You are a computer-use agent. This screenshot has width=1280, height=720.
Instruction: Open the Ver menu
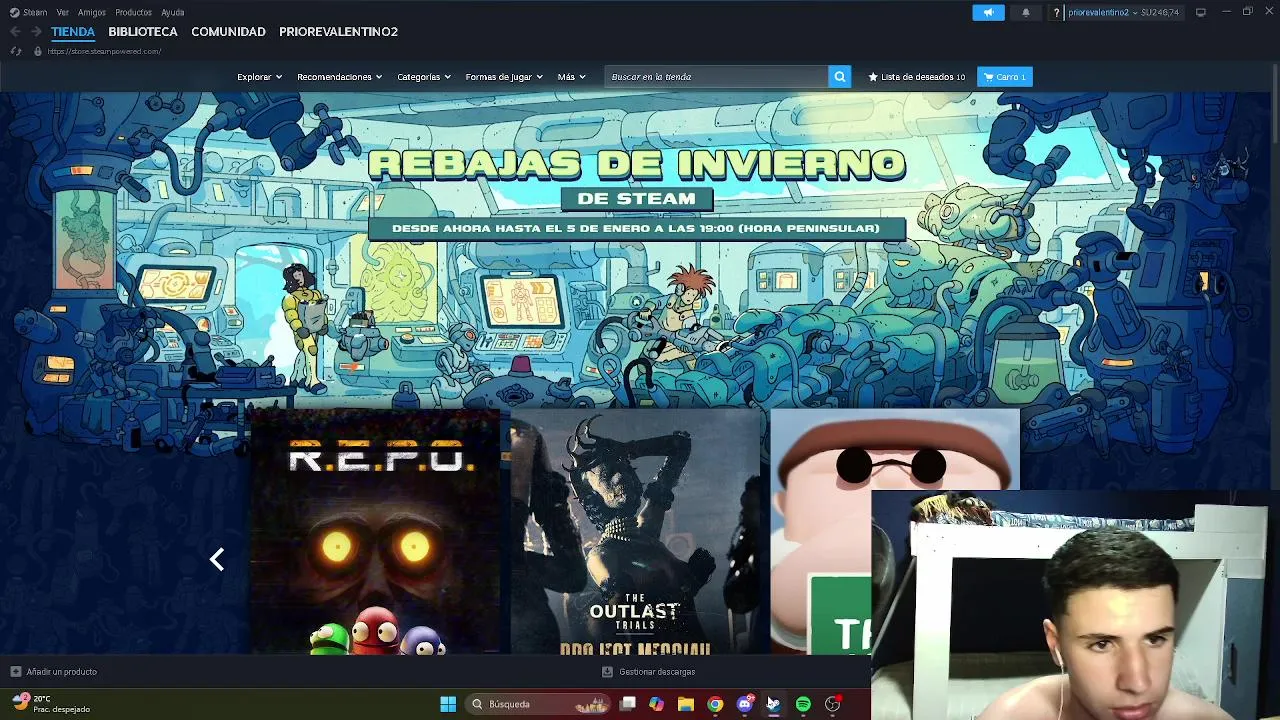click(63, 12)
